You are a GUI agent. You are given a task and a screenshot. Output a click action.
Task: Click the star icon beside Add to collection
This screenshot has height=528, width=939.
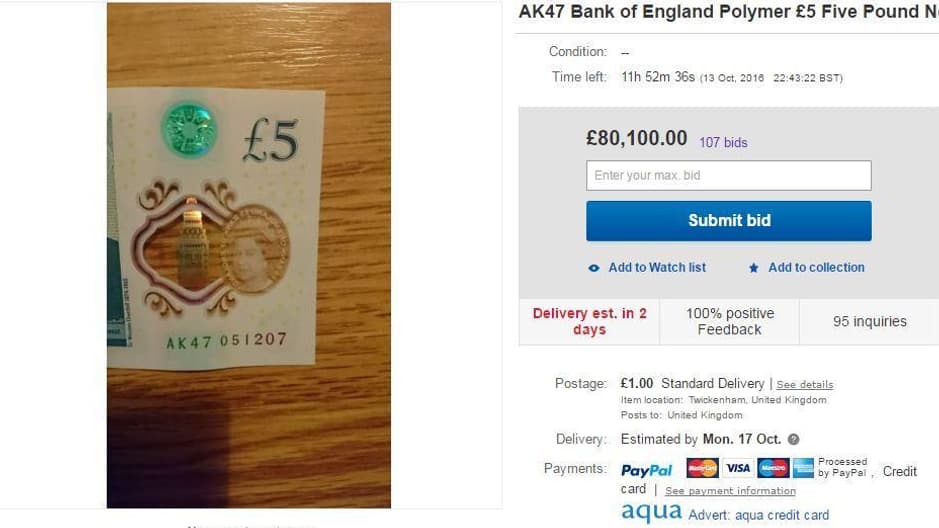point(754,268)
